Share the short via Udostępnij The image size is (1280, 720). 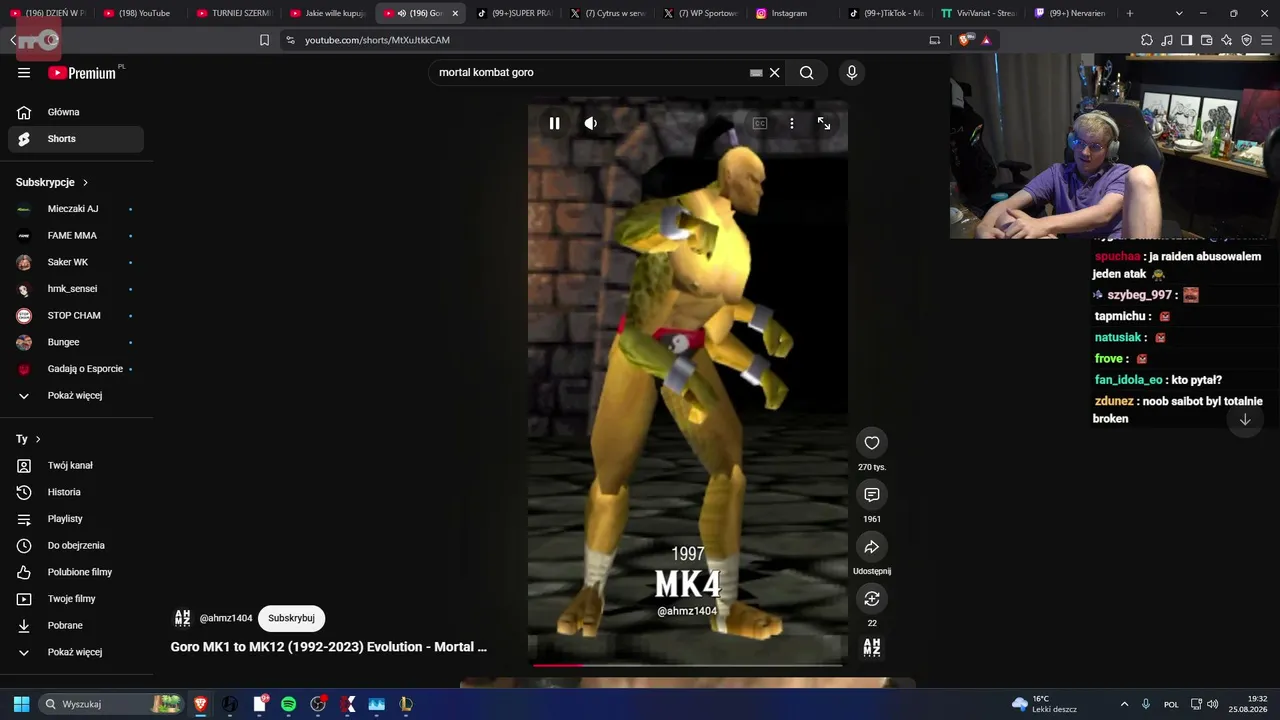tap(872, 547)
